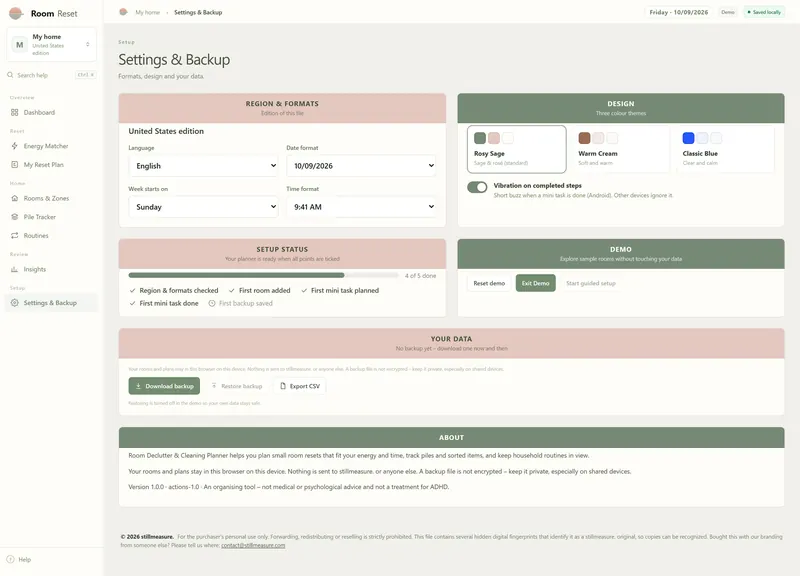800x576 pixels.
Task: Click the download arrow icon in Download backup
Action: 138,386
